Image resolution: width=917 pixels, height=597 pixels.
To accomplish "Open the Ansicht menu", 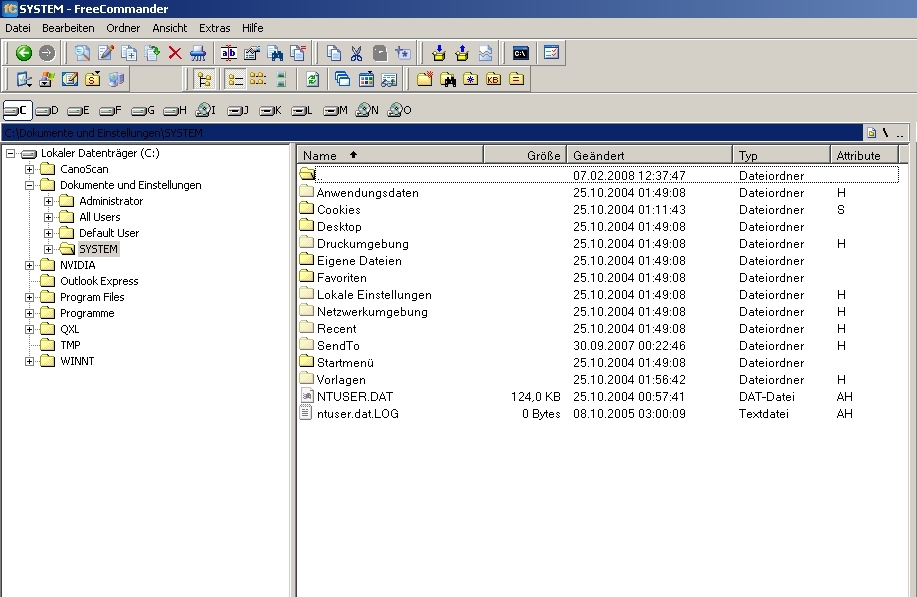I will tap(170, 28).
